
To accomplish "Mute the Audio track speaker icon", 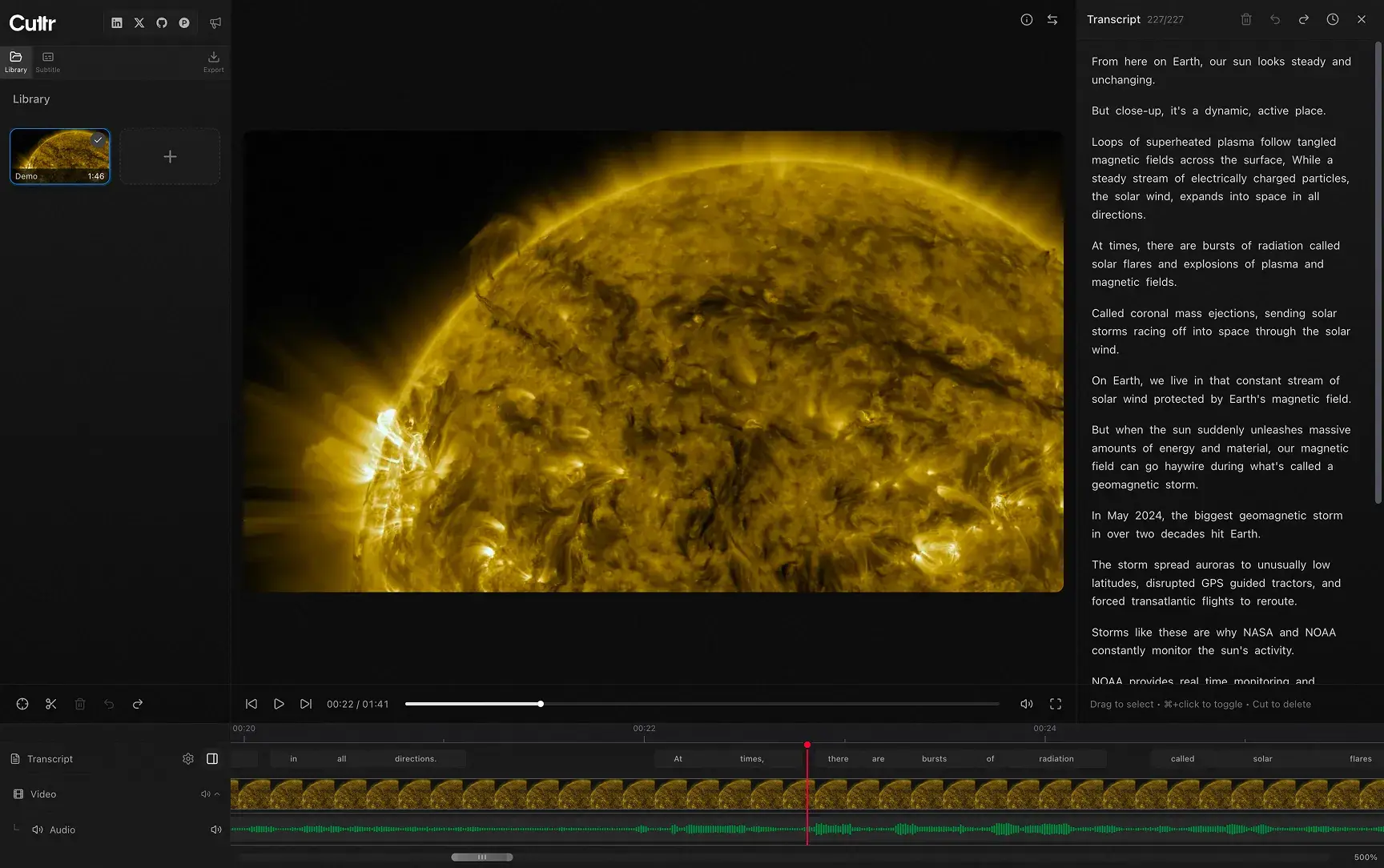I will [215, 829].
